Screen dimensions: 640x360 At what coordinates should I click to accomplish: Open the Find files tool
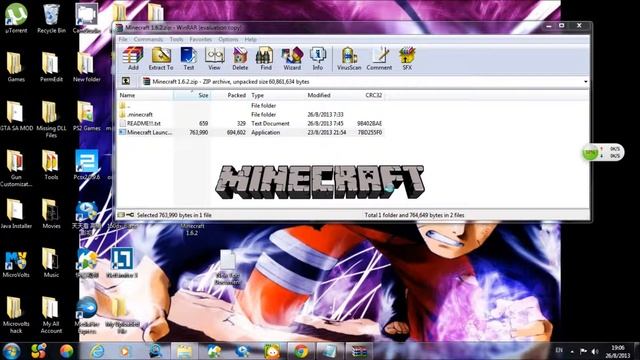pos(266,59)
